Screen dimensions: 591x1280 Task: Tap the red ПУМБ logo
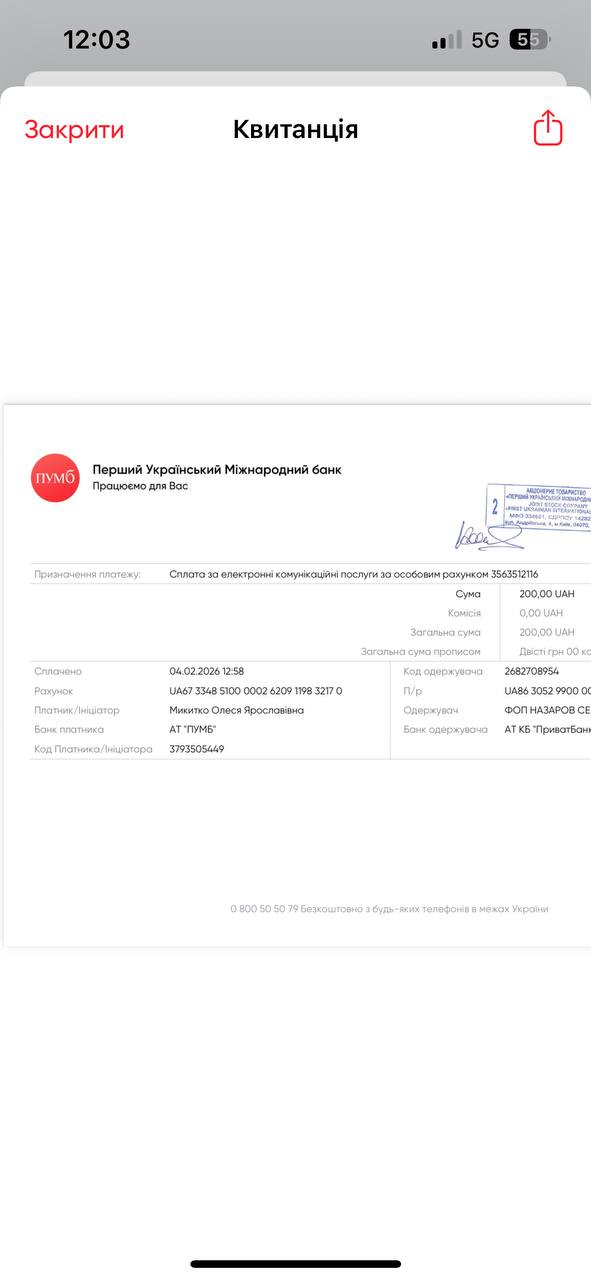click(55, 477)
